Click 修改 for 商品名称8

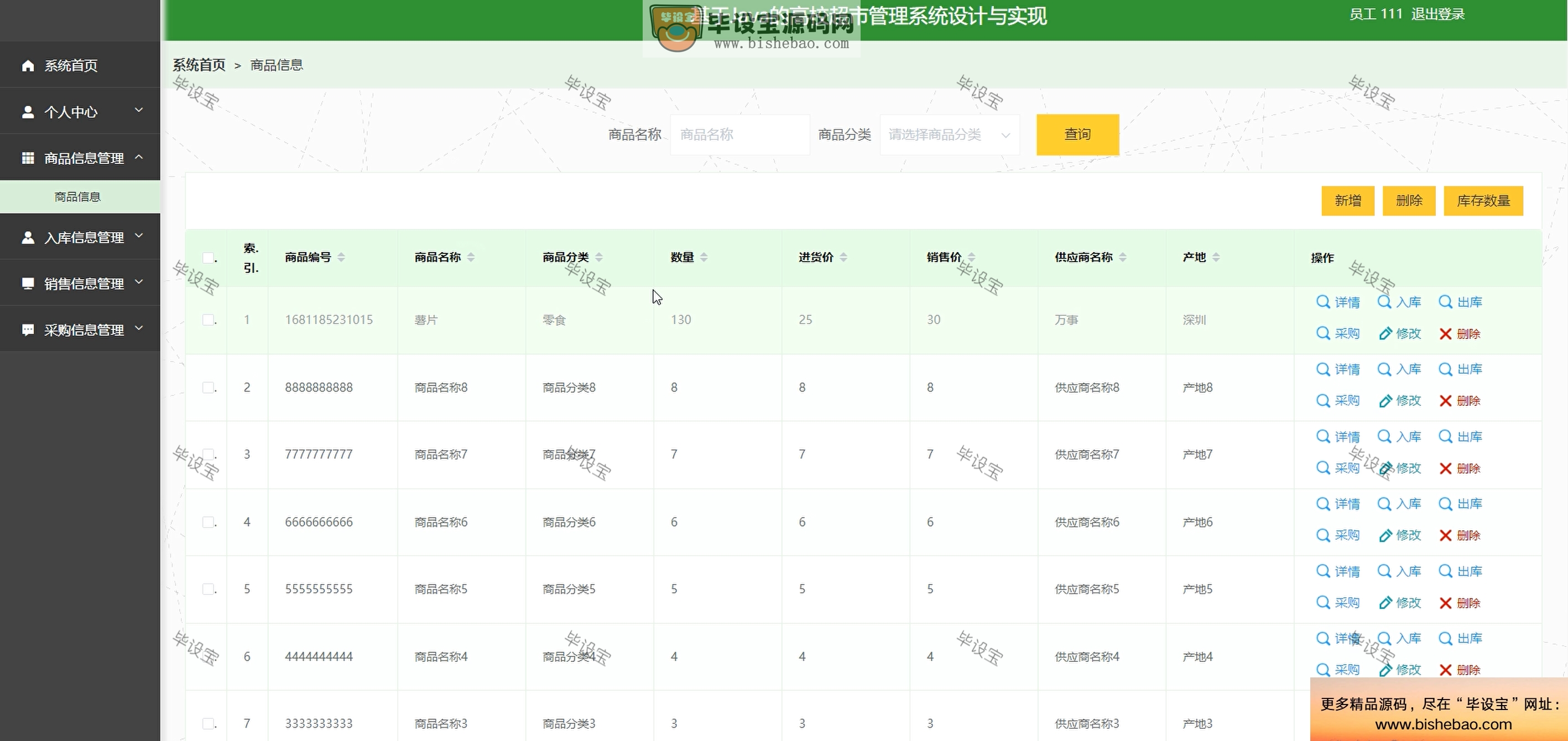1399,401
